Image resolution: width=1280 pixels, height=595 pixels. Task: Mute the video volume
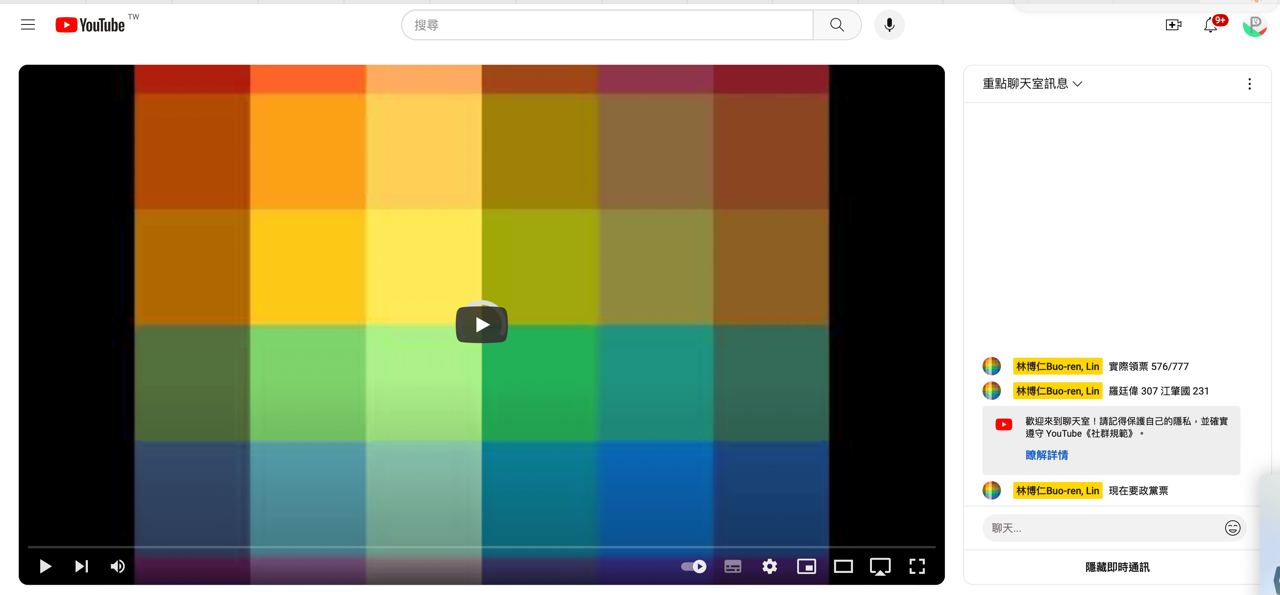[x=118, y=566]
